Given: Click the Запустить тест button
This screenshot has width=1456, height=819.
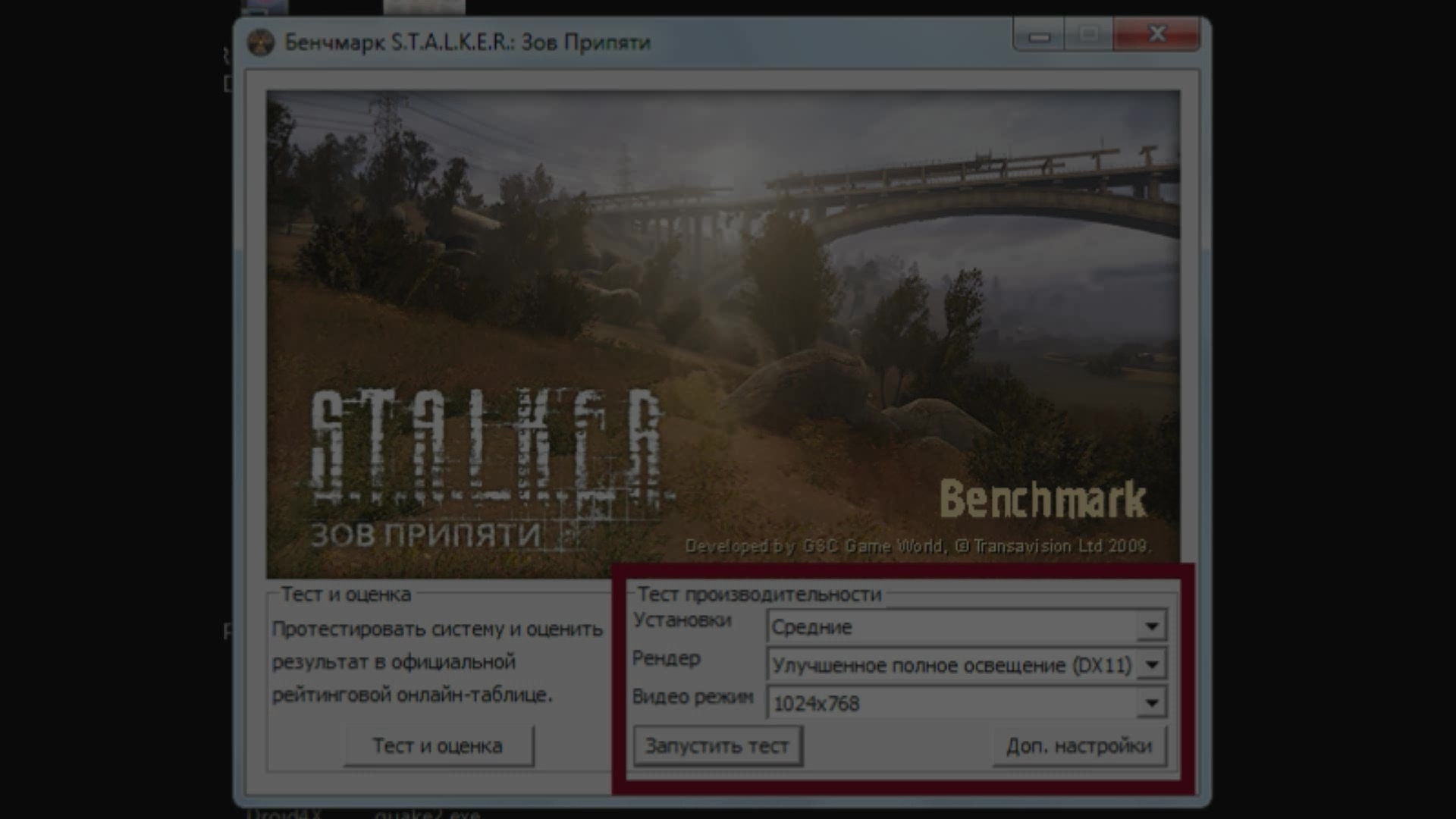Looking at the screenshot, I should (717, 746).
